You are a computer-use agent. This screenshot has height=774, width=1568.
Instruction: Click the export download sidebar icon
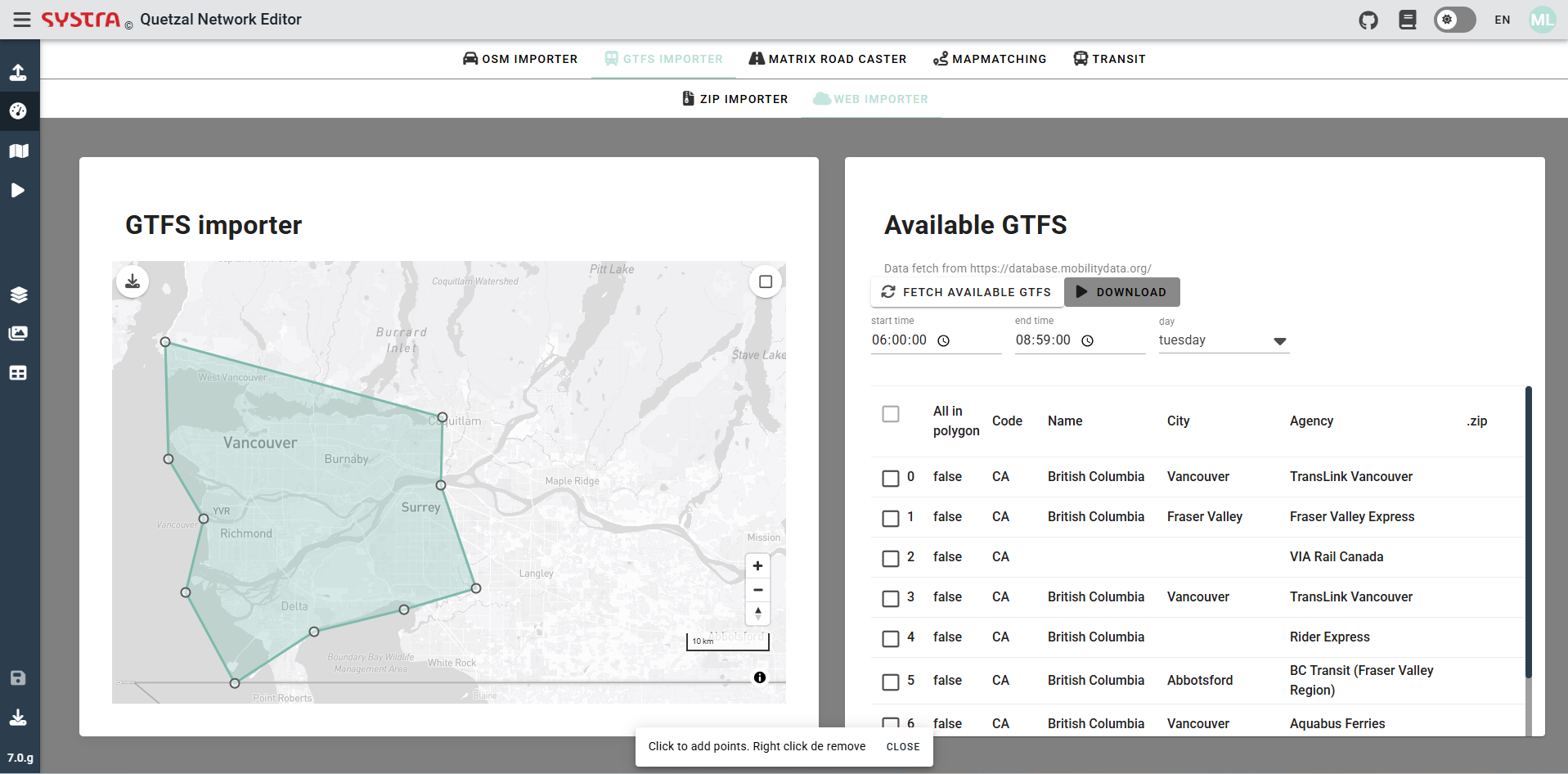tap(18, 718)
